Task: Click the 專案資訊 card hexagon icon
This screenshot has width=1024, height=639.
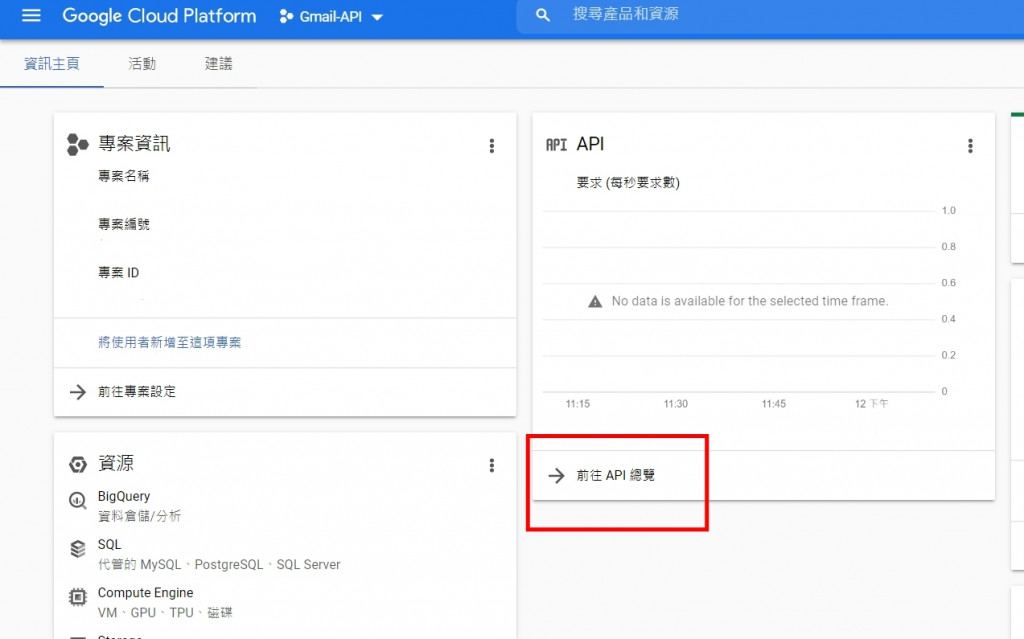Action: [77, 144]
